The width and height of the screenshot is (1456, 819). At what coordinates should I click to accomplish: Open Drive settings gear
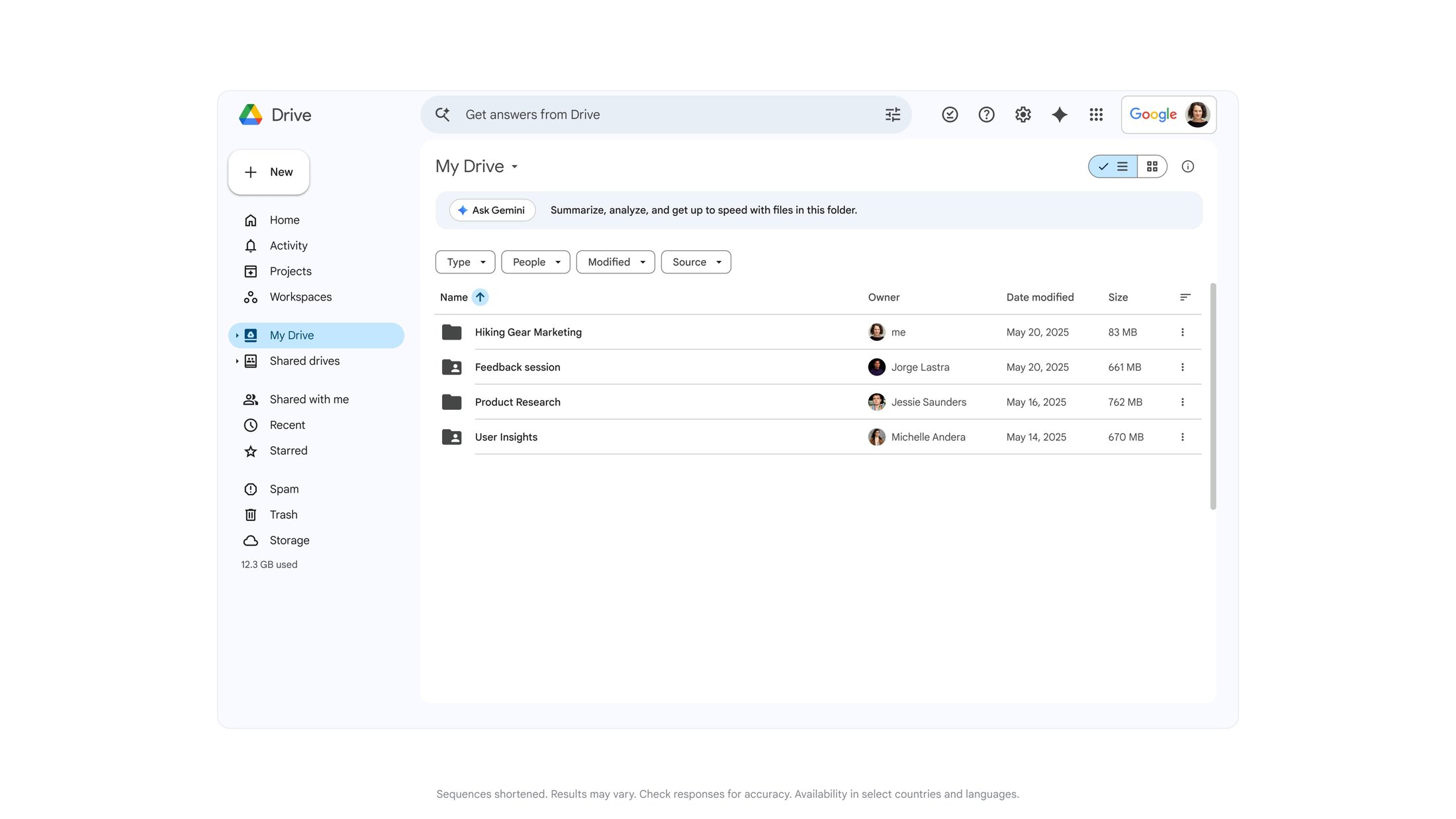(1023, 114)
